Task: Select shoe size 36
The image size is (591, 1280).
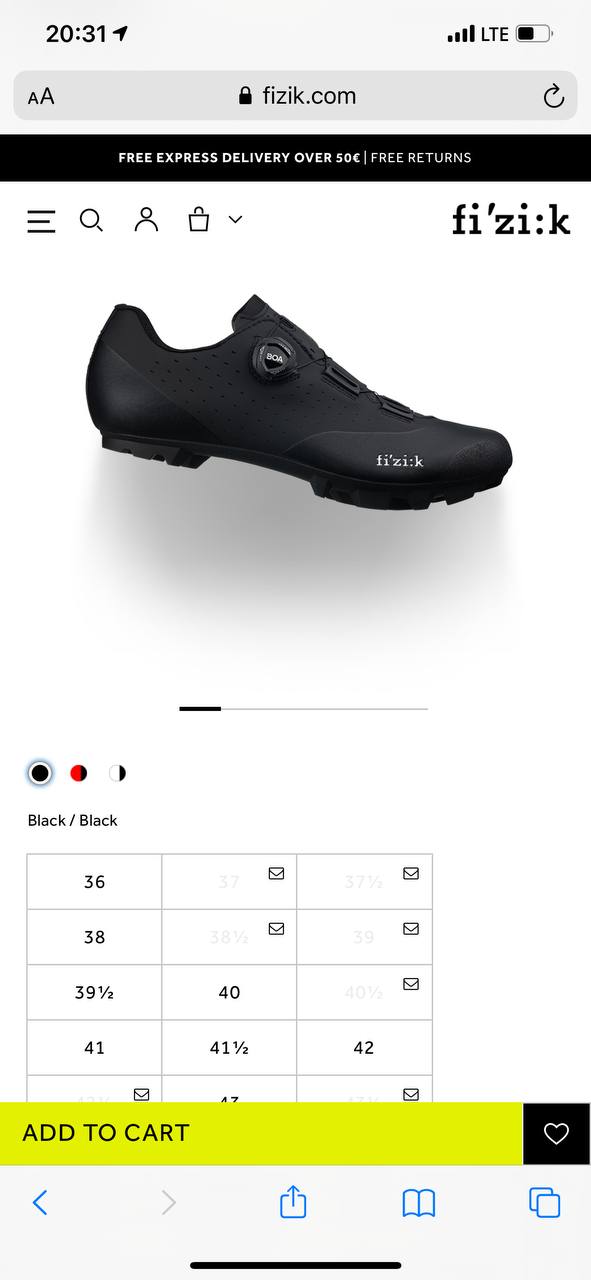Action: point(94,882)
